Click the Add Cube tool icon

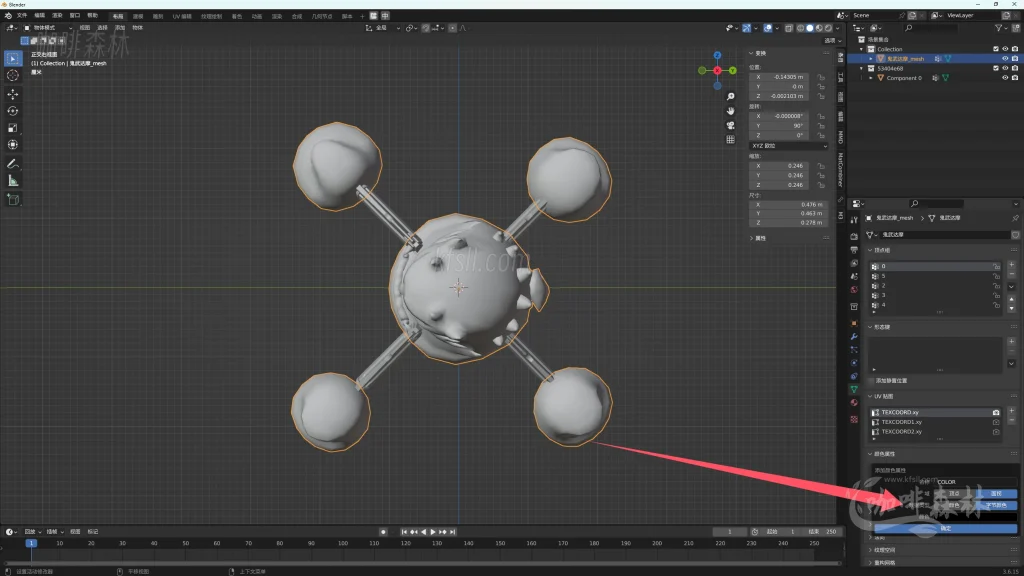[13, 199]
